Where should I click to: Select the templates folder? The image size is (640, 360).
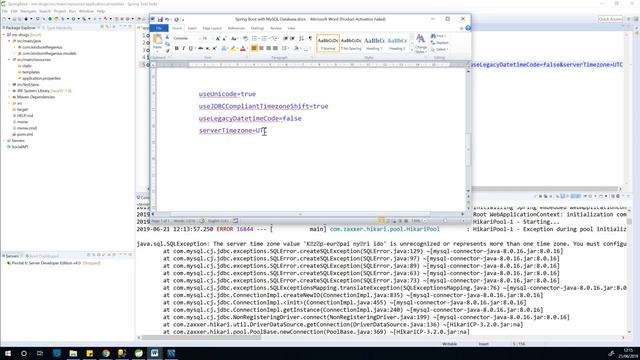31,72
